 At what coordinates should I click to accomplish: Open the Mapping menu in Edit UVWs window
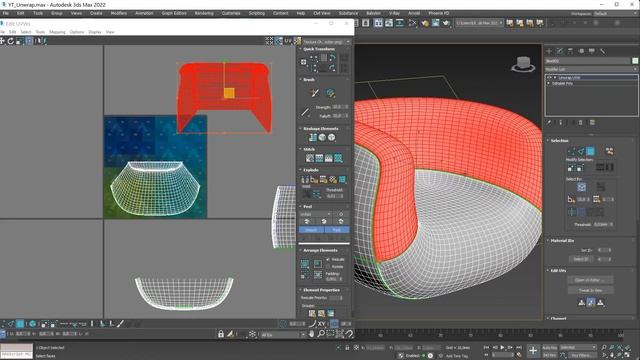57,32
